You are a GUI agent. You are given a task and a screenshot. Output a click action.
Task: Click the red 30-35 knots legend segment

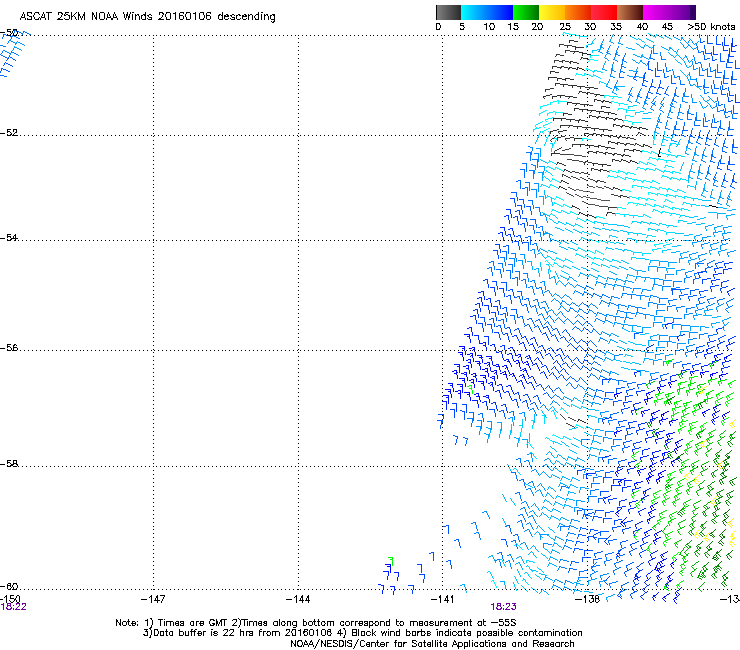point(604,12)
